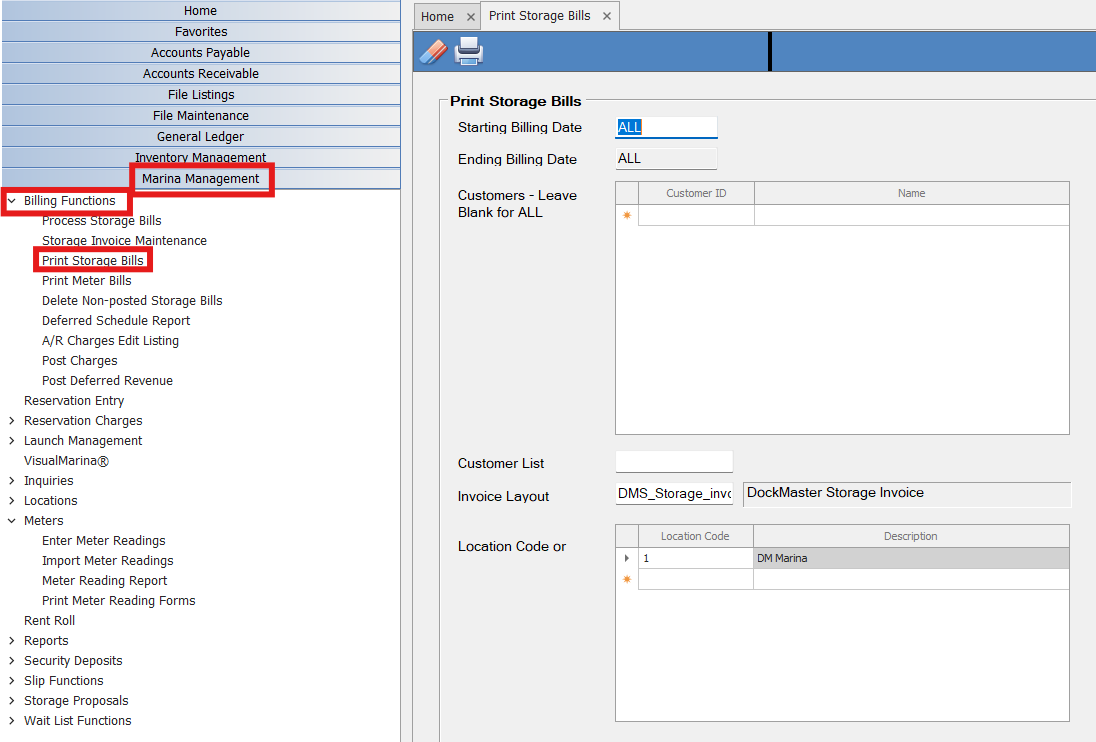Switch to the Home tab
The width and height of the screenshot is (1096, 742).
[x=437, y=17]
